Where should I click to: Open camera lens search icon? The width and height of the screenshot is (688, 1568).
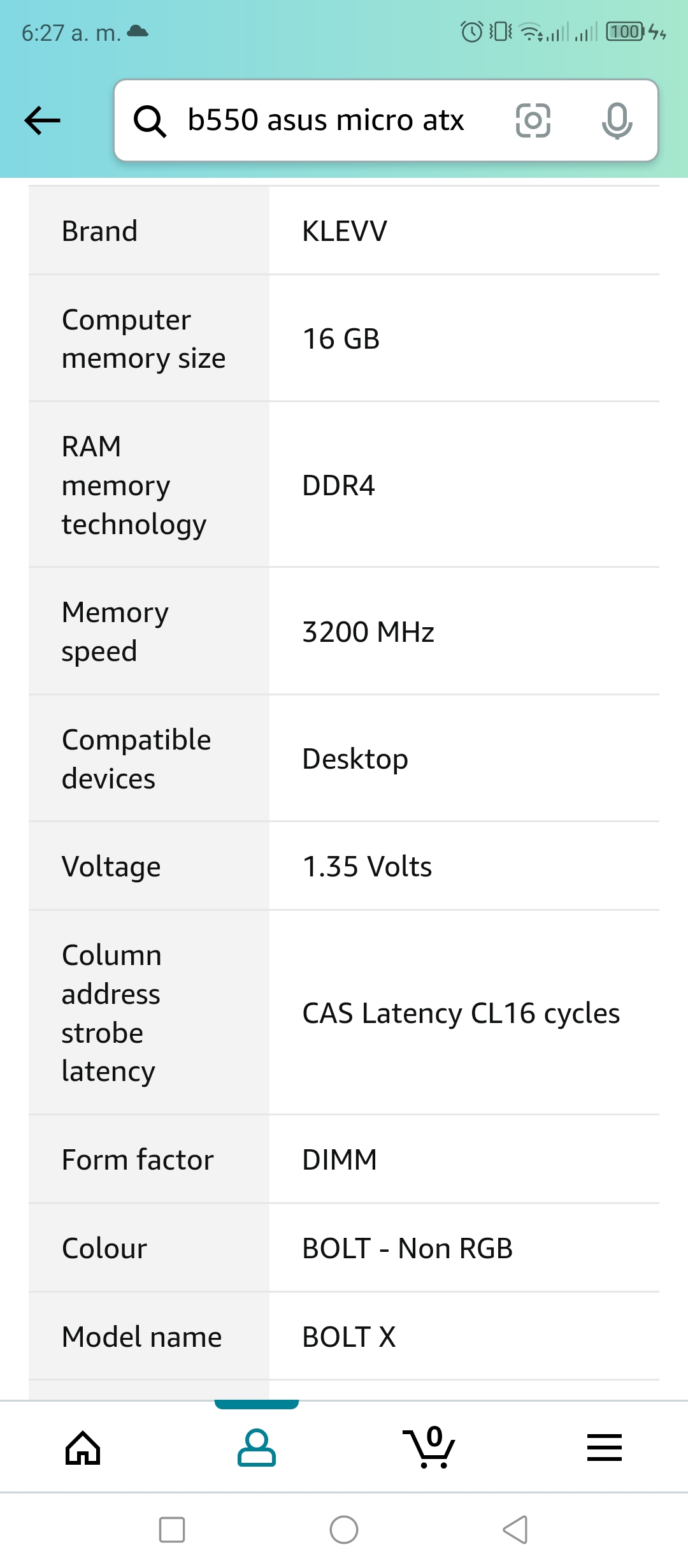click(x=533, y=120)
